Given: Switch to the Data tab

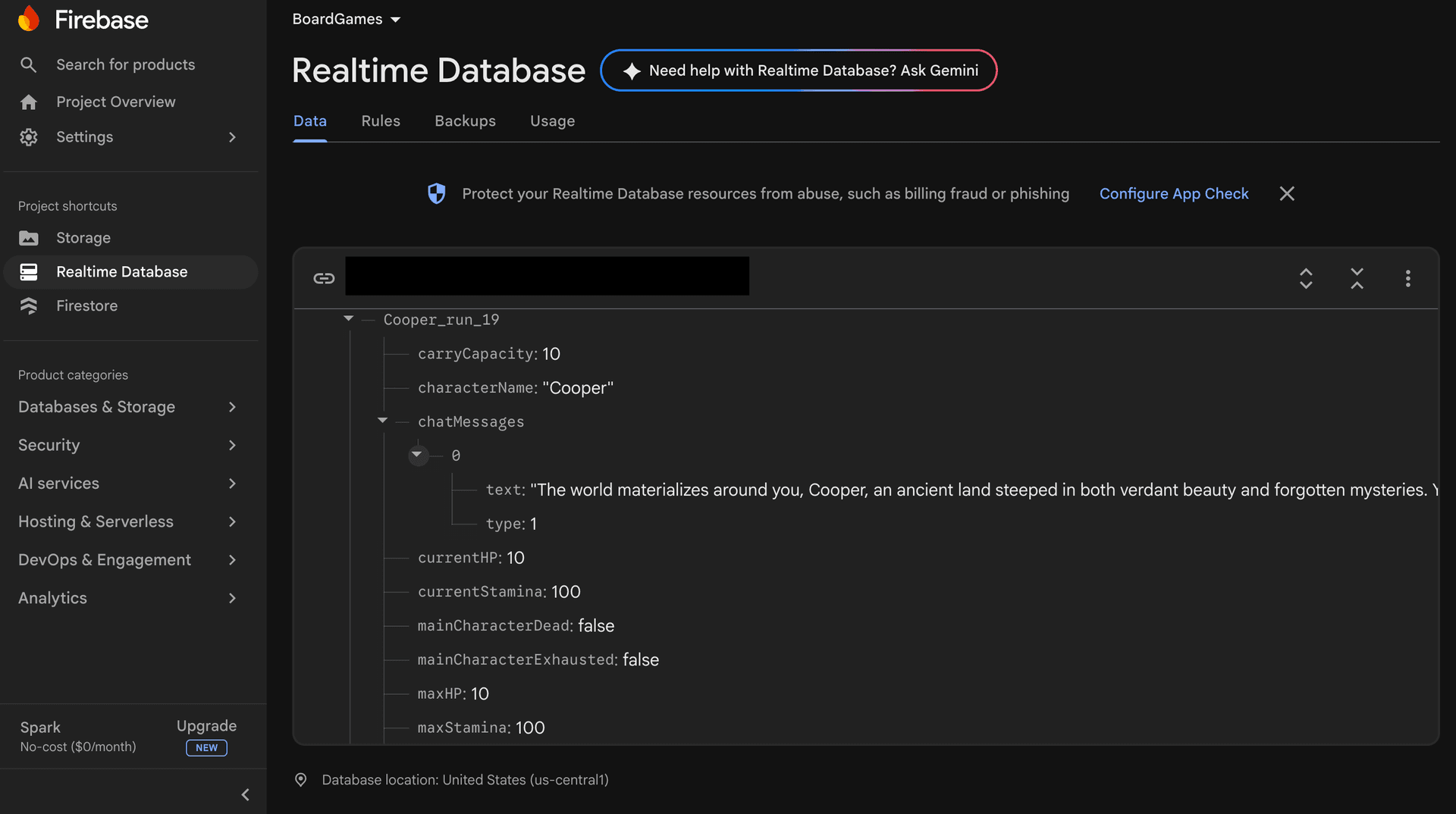Looking at the screenshot, I should [310, 121].
